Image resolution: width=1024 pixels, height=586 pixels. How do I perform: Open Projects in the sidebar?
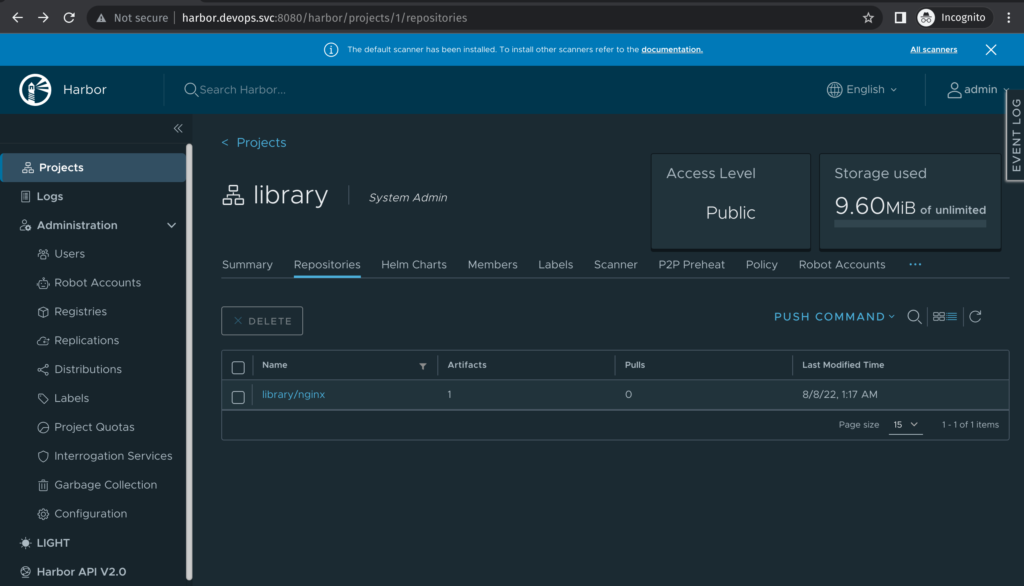point(93,167)
